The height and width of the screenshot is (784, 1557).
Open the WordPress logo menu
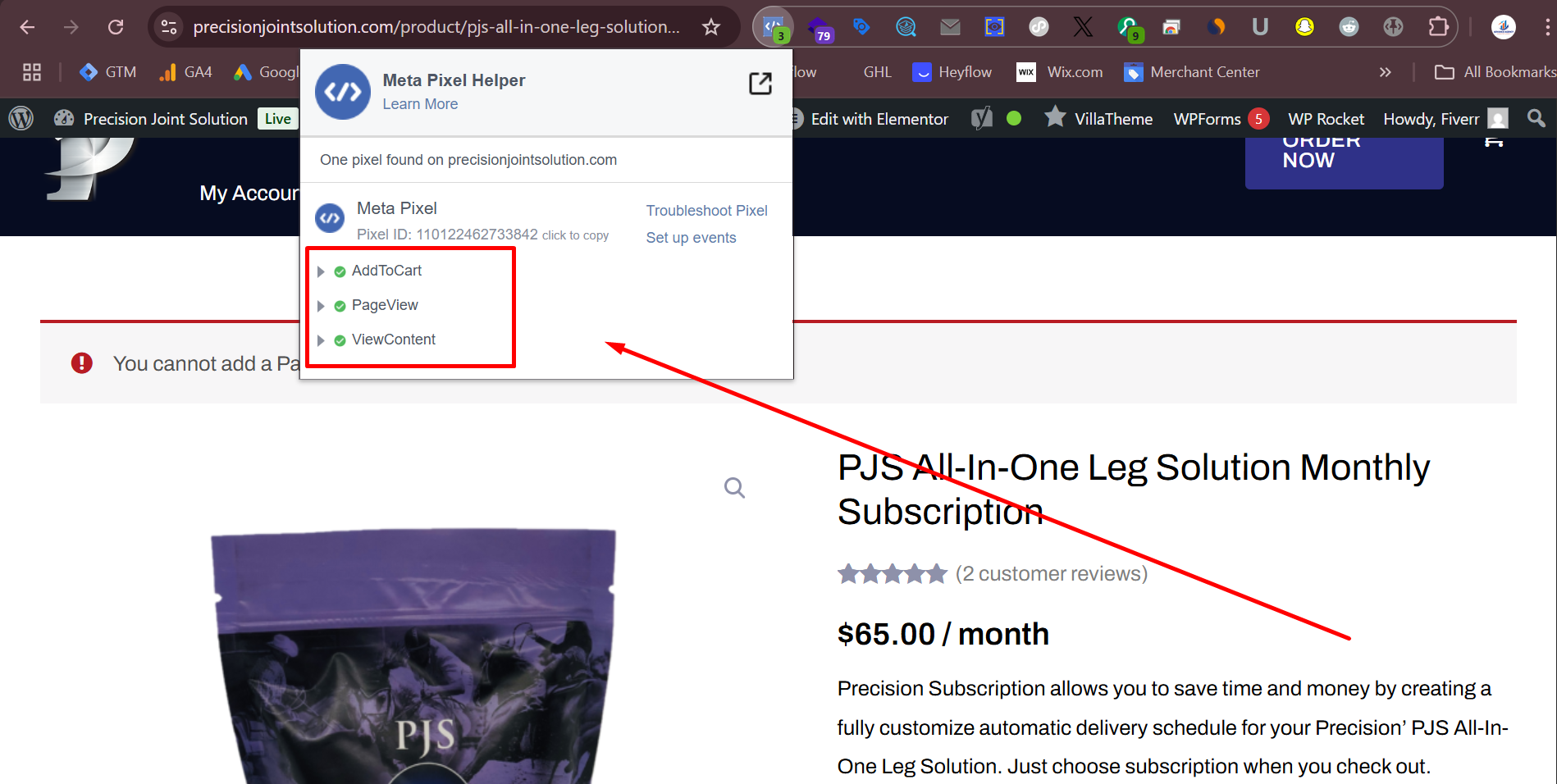pyautogui.click(x=21, y=119)
